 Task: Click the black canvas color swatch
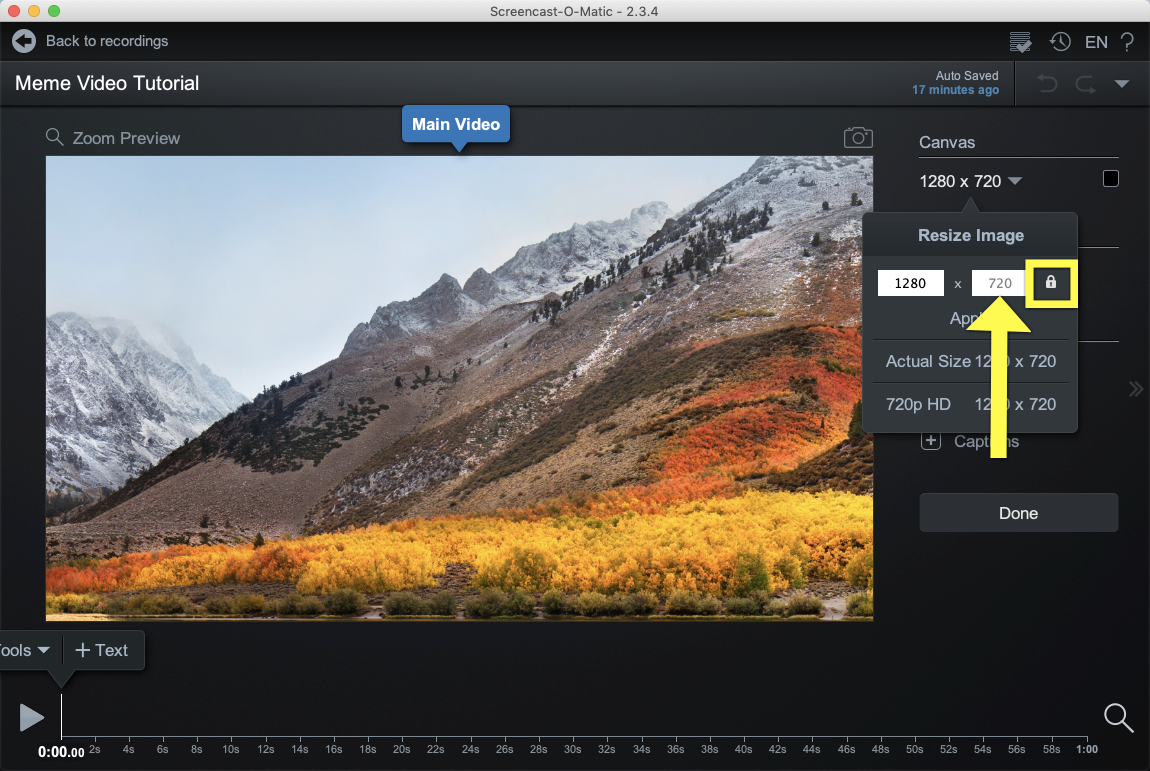pyautogui.click(x=1110, y=178)
